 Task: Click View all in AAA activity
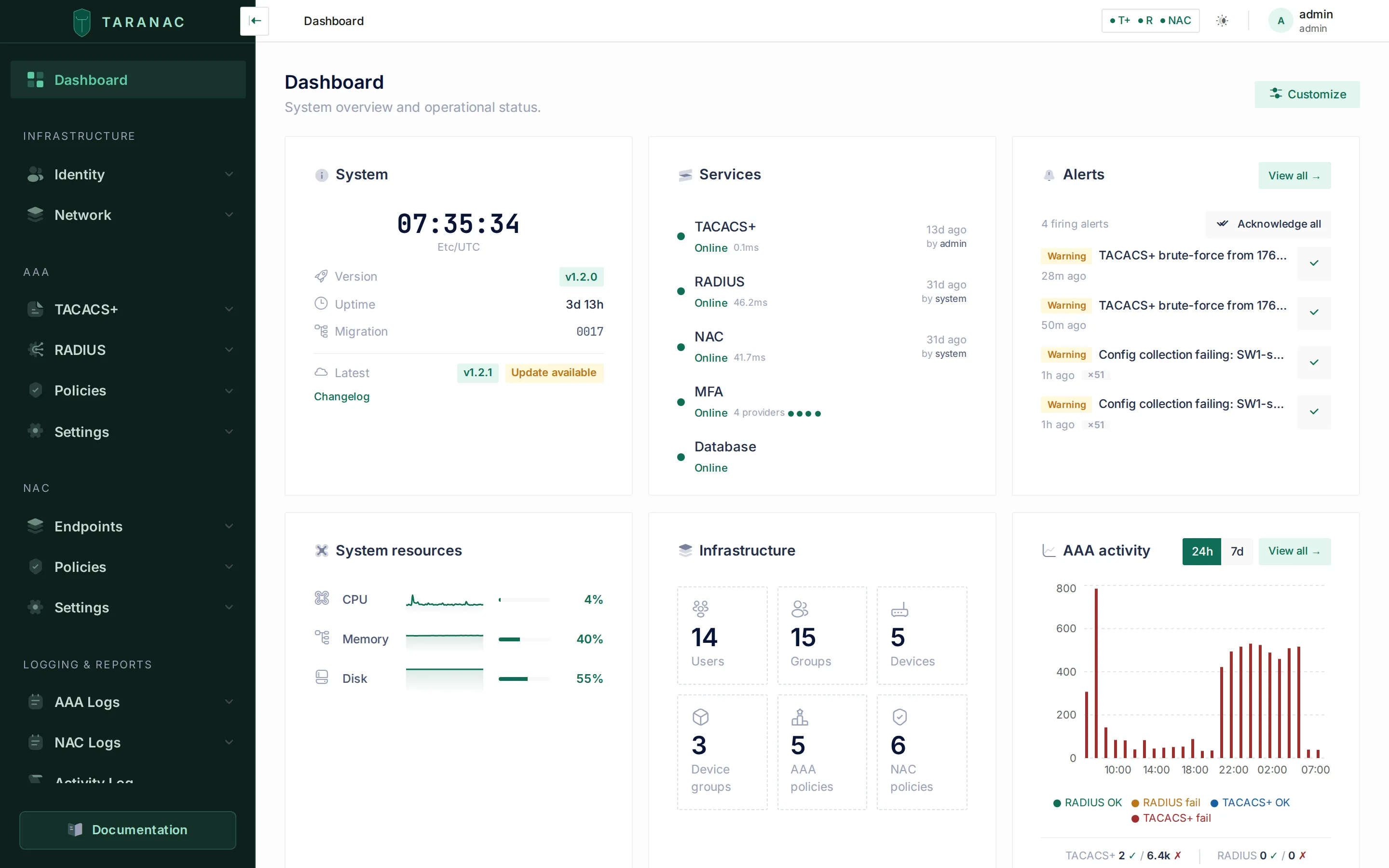(1294, 551)
